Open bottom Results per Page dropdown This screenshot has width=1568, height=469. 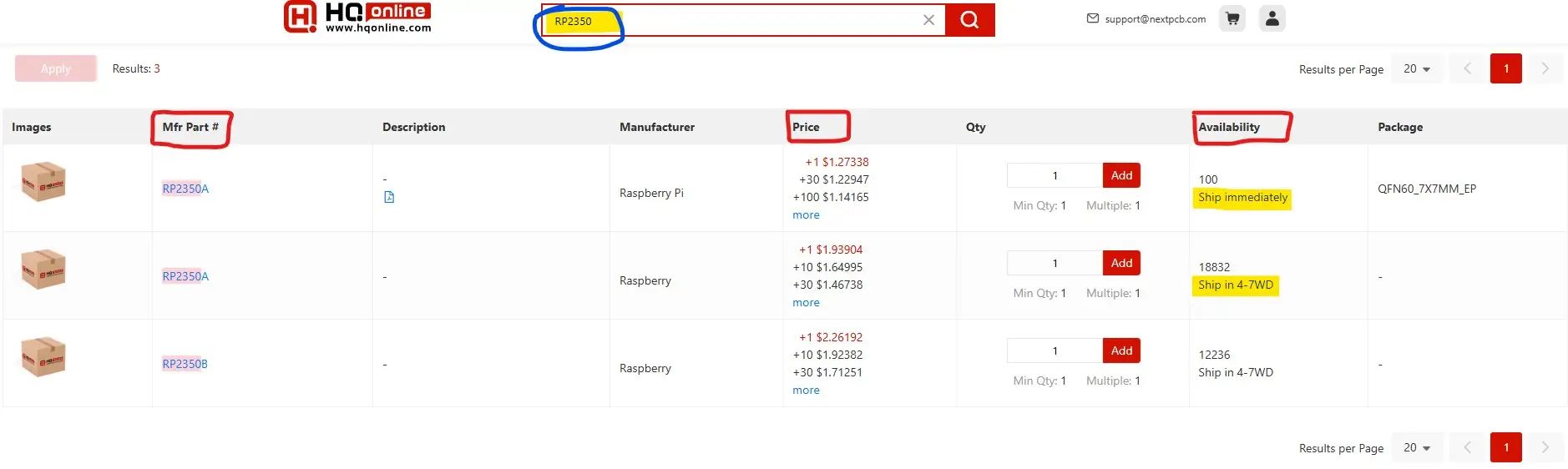[x=1417, y=447]
